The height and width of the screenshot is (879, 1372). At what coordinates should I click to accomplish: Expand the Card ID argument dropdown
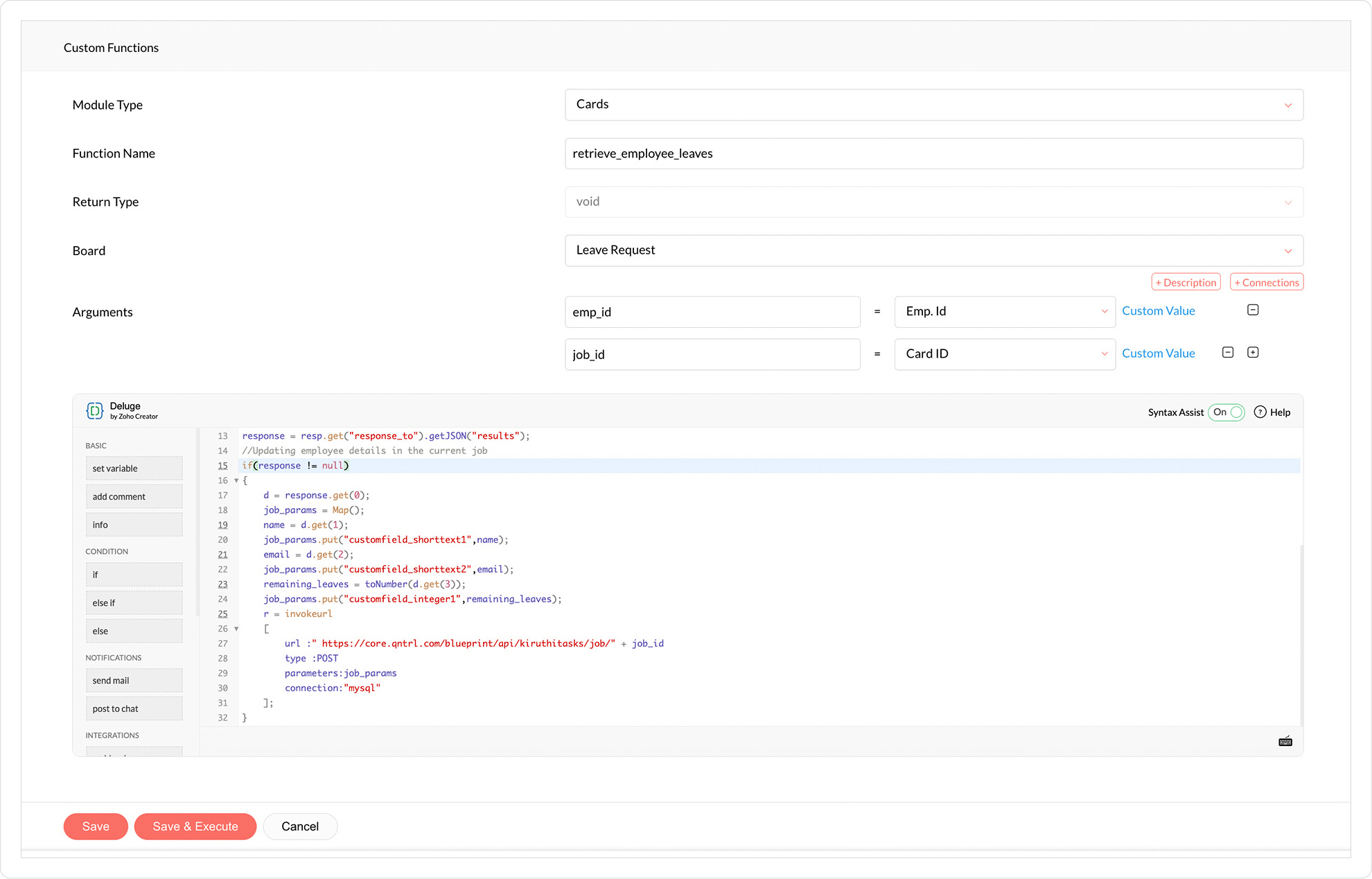(1005, 354)
